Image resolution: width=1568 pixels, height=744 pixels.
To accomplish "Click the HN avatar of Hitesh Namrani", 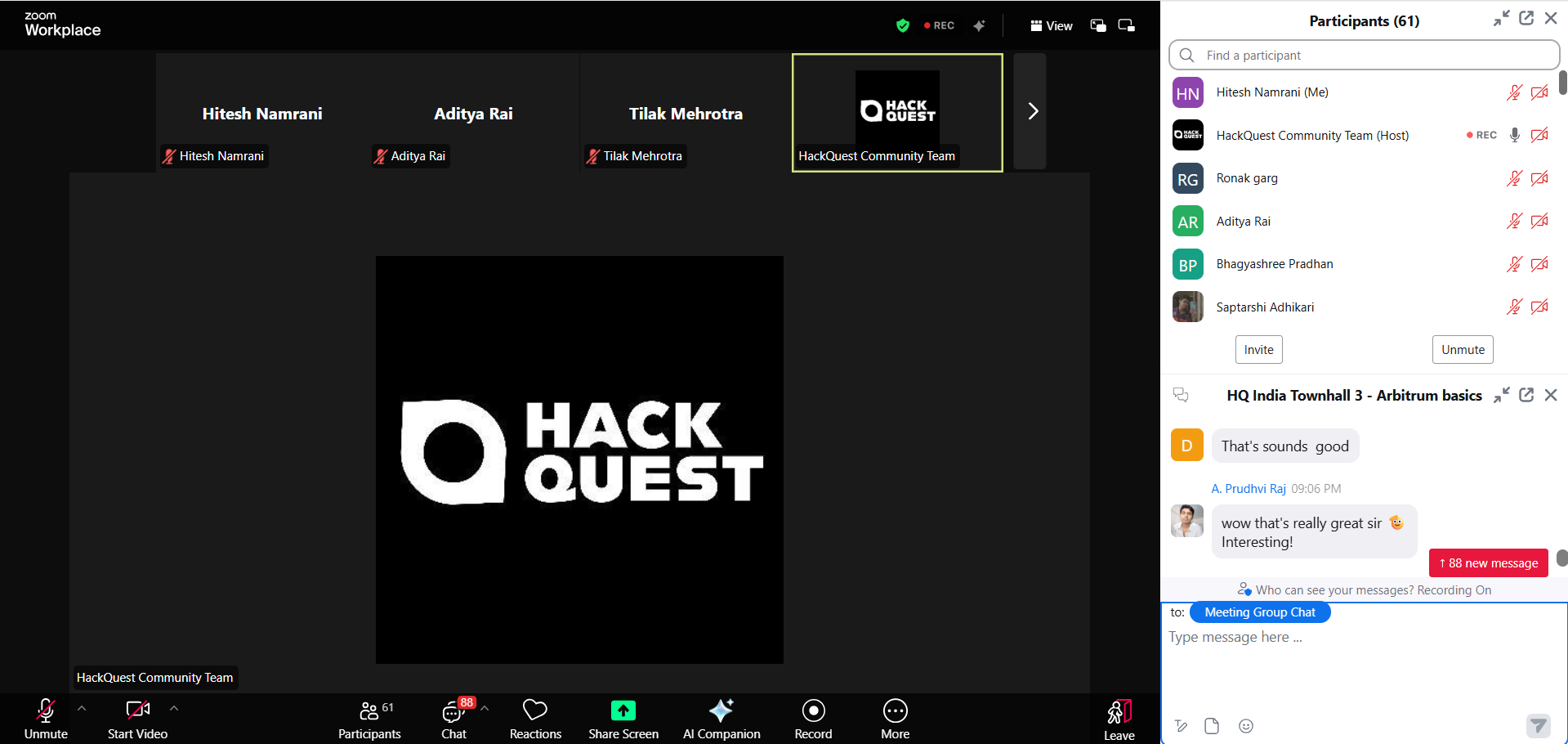I will [1188, 92].
